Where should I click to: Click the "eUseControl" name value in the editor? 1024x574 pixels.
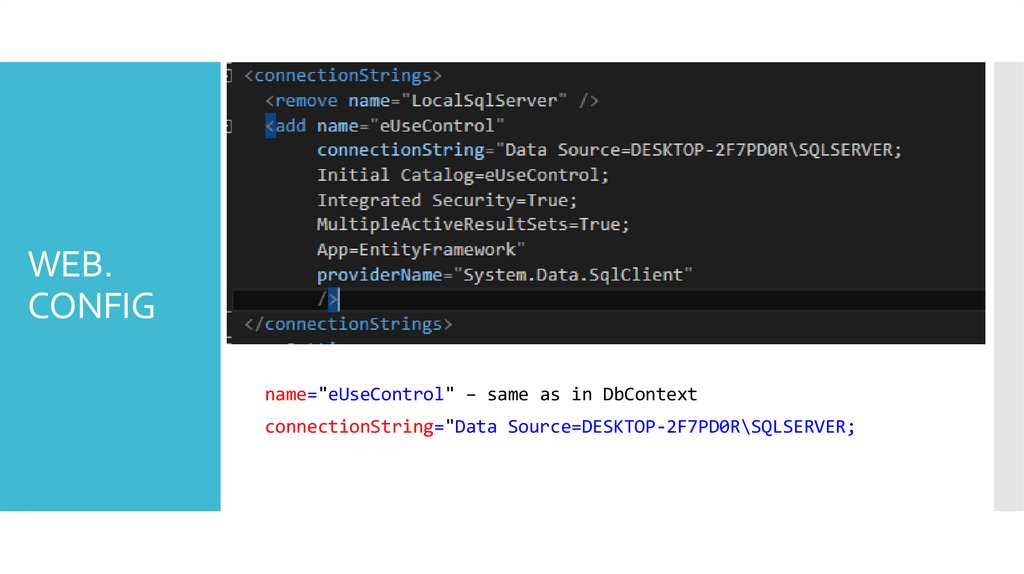[x=432, y=126]
